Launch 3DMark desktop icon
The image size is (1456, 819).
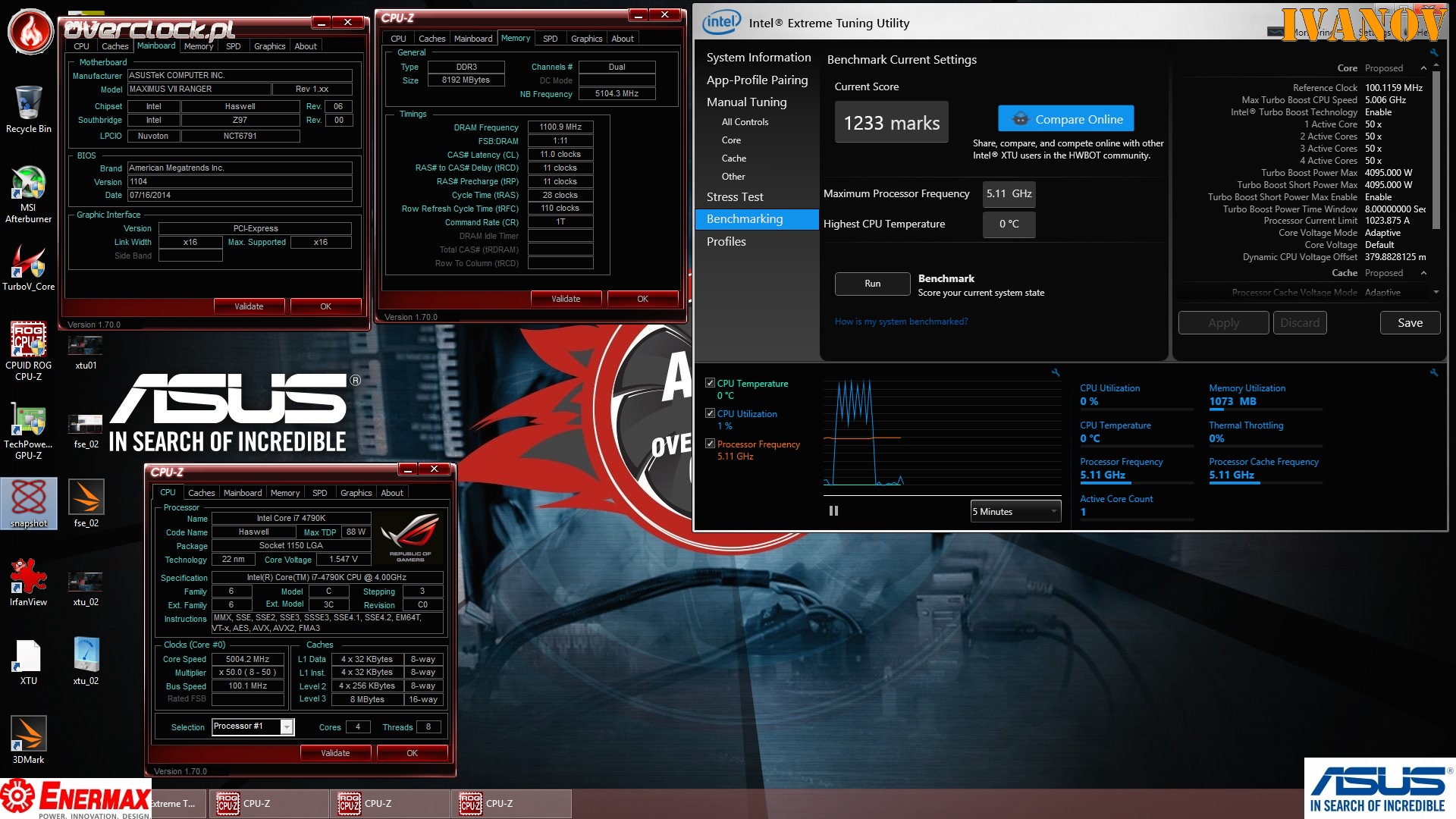pyautogui.click(x=29, y=740)
